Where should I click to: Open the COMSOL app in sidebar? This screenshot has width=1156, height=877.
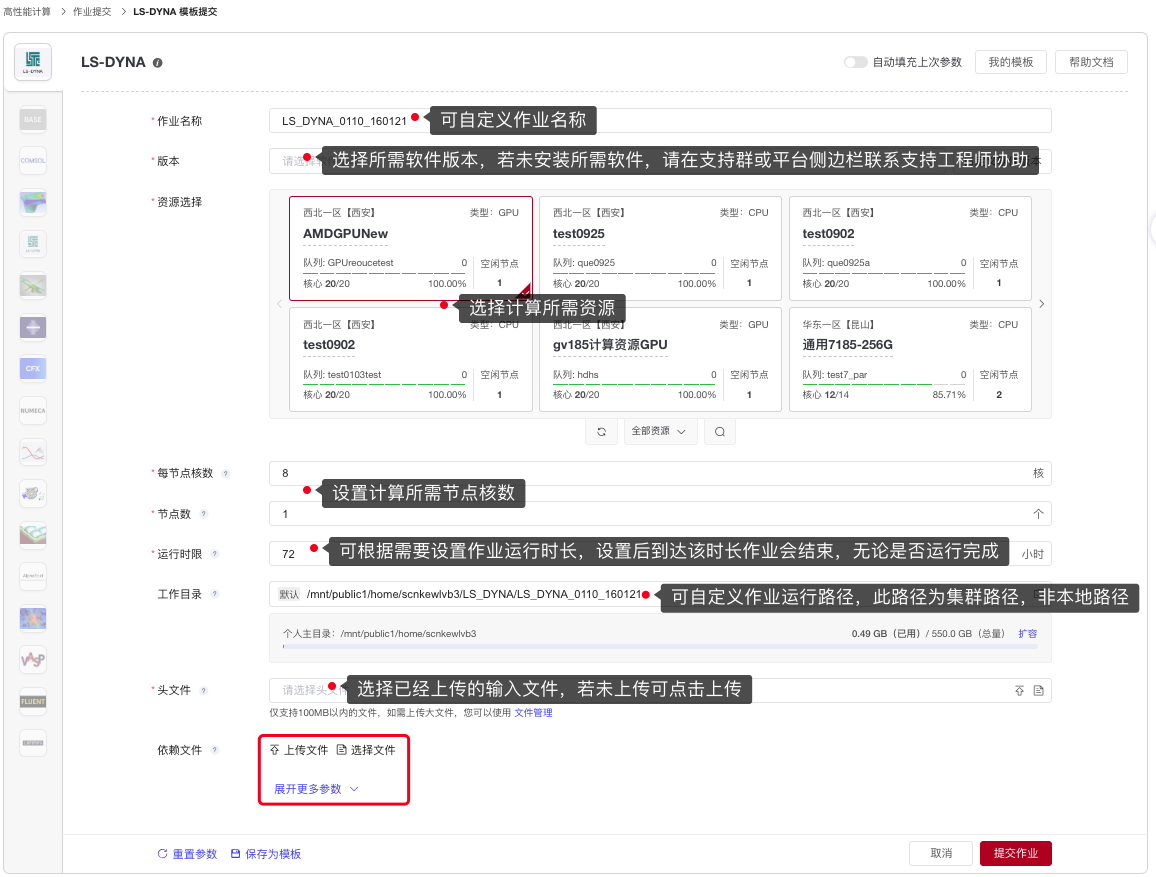33,161
